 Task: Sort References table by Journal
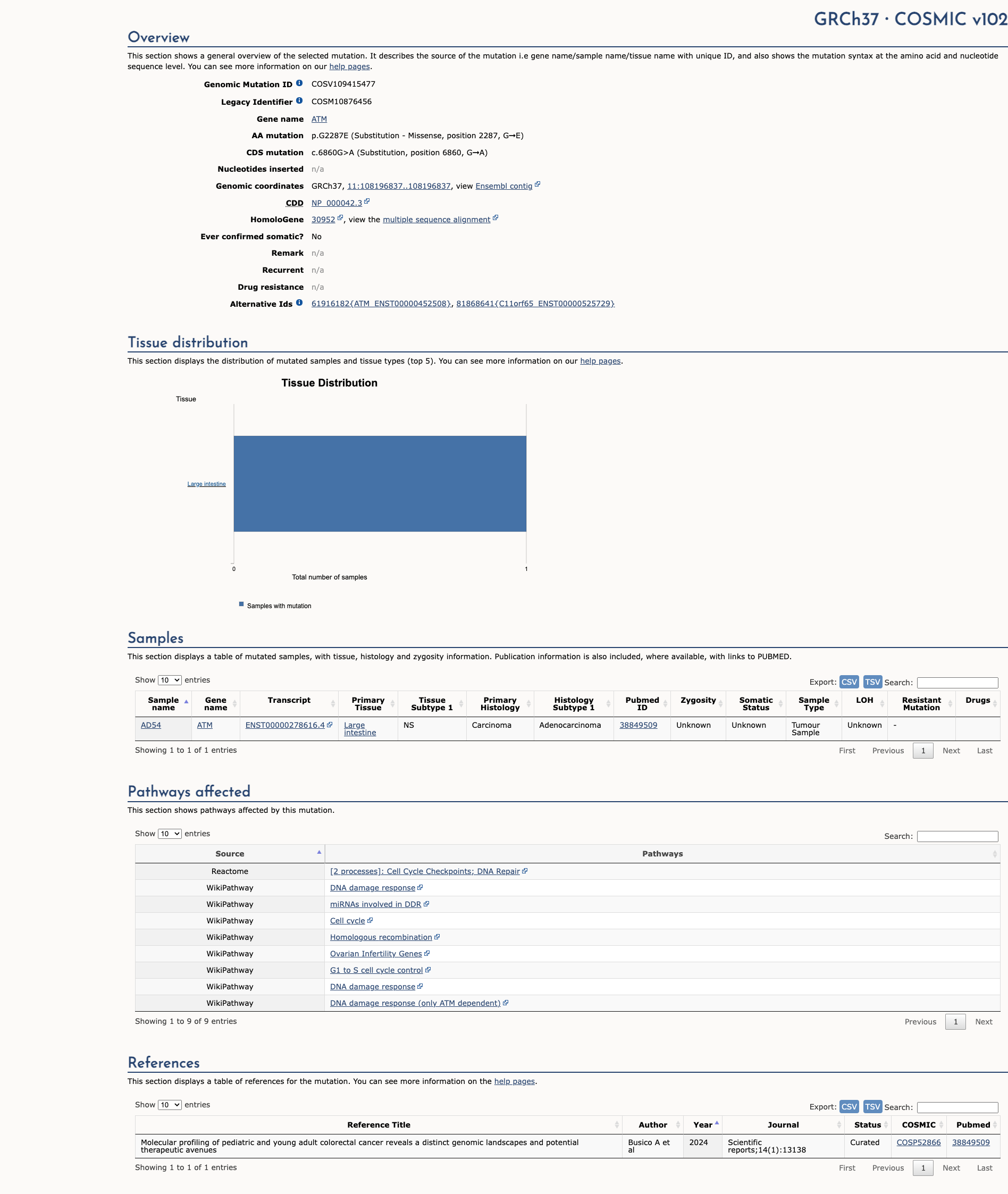tap(783, 1125)
